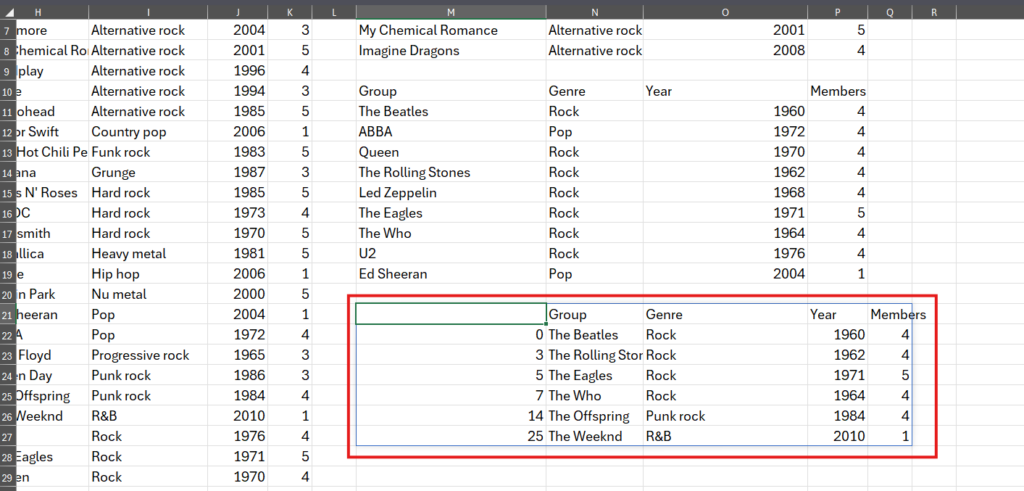Click the 'Funk rock' cell
This screenshot has width=1024, height=491.
point(148,152)
